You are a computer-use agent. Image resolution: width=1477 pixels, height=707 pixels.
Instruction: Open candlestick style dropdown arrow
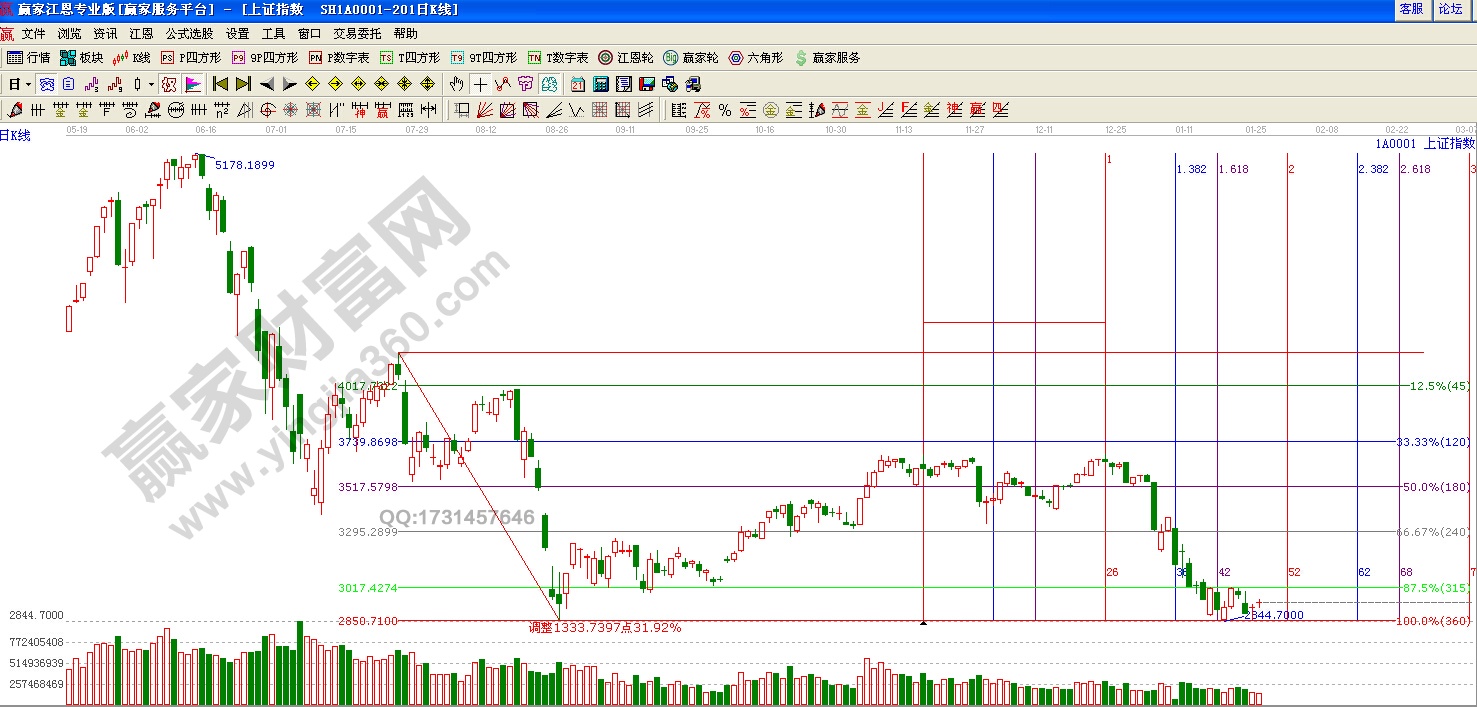click(152, 84)
